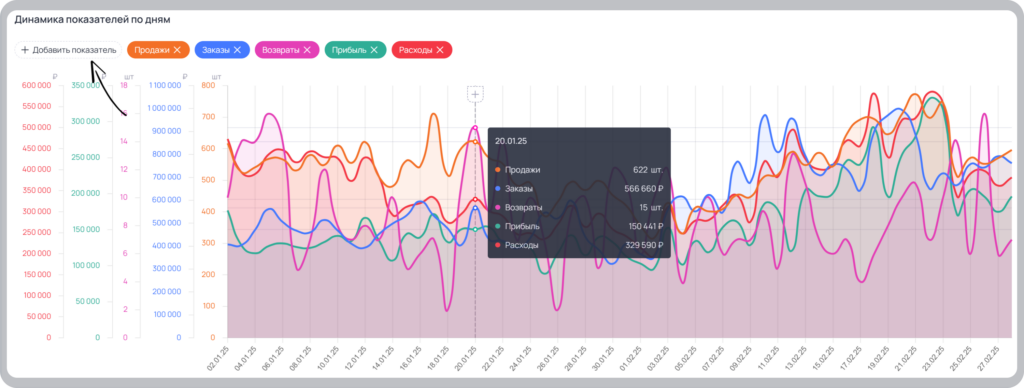Click the green 200 000 axis value

86,193
